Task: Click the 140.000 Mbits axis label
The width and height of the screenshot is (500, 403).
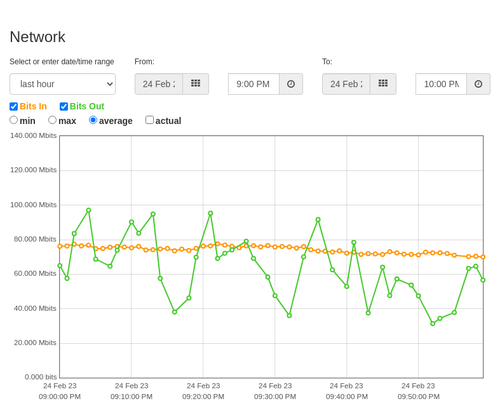Action: [33, 136]
